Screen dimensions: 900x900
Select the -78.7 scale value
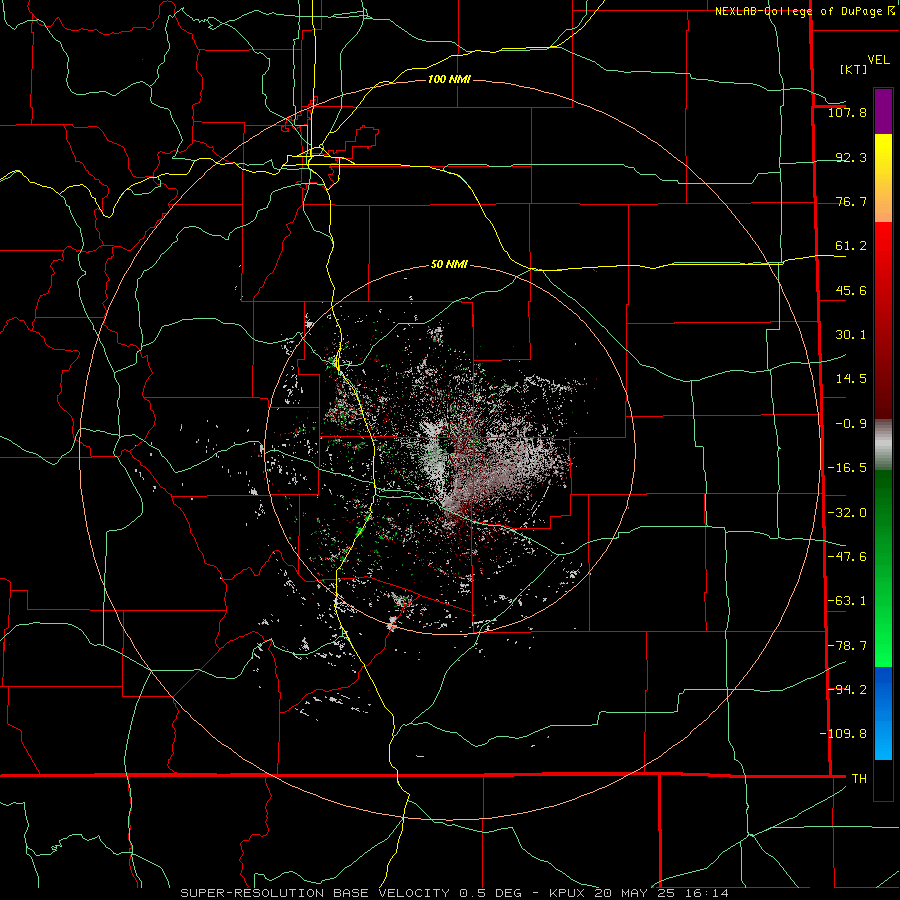click(847, 646)
